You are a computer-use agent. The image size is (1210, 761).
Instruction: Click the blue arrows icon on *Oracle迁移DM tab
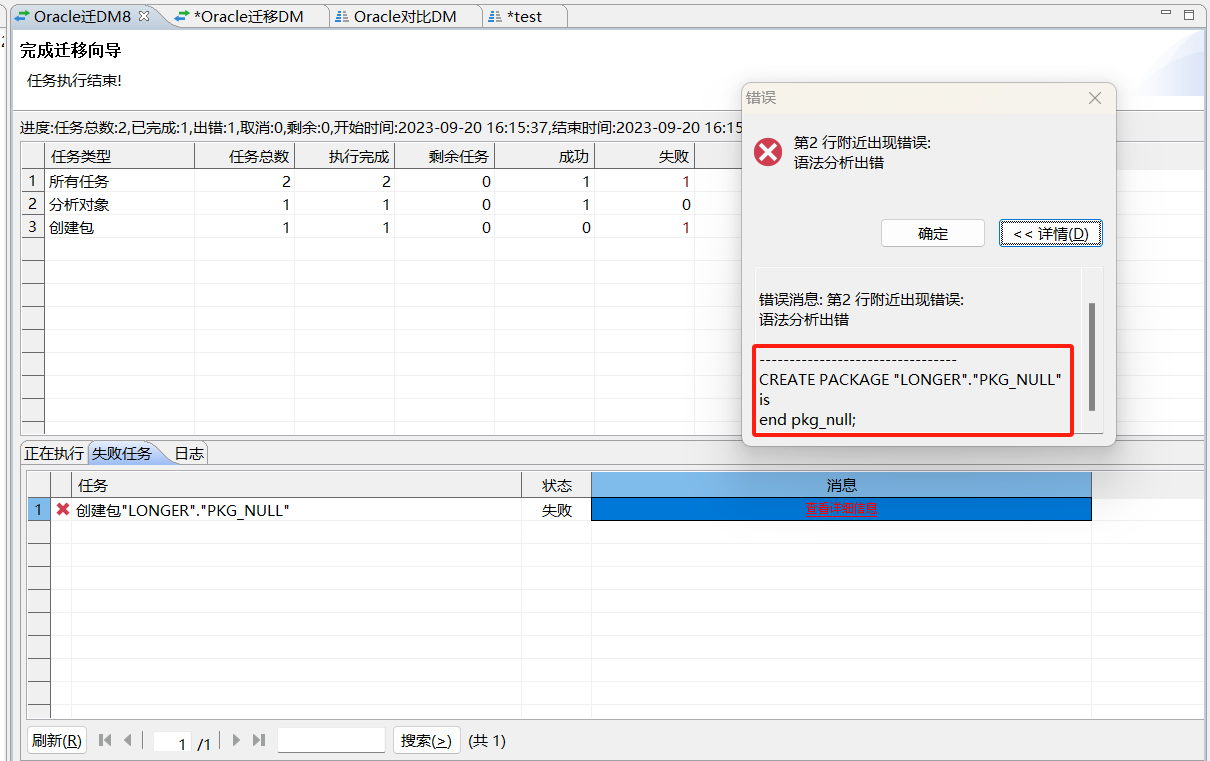(x=181, y=15)
